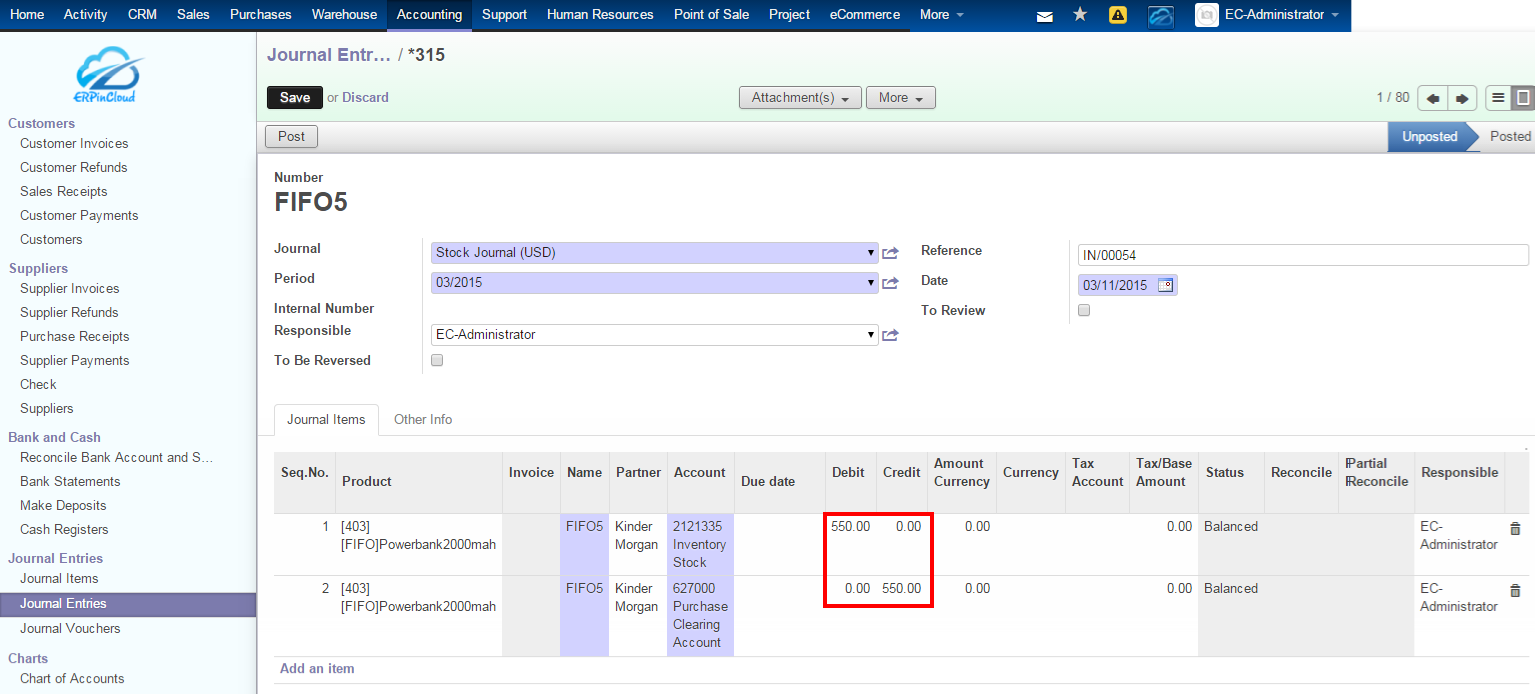Click the 550.00 debit value in row 1
The height and width of the screenshot is (694, 1535).
point(851,527)
